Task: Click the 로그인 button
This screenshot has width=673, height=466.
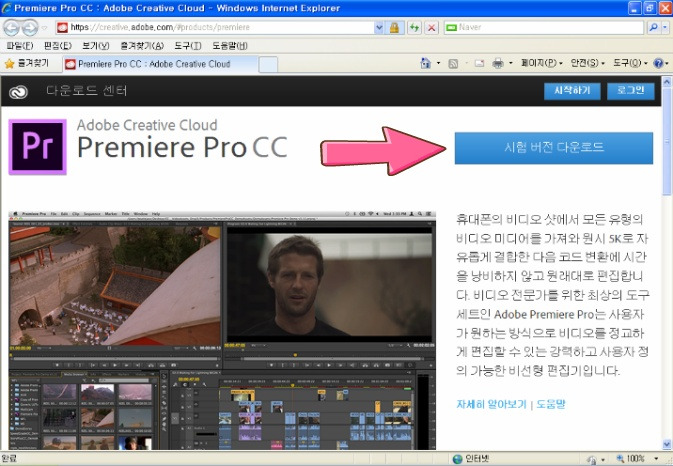Action: [x=631, y=91]
